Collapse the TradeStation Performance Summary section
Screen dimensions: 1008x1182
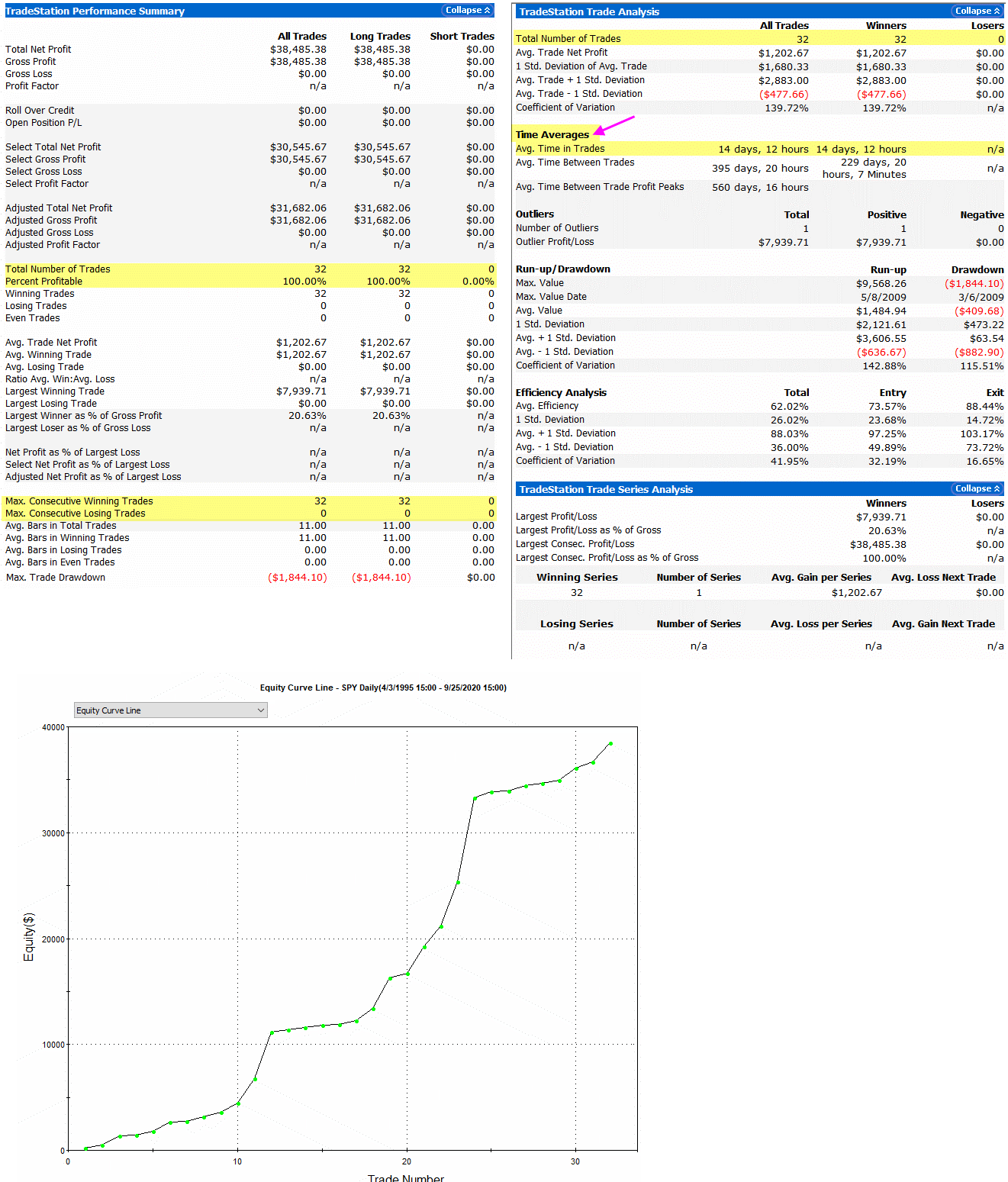point(468,11)
